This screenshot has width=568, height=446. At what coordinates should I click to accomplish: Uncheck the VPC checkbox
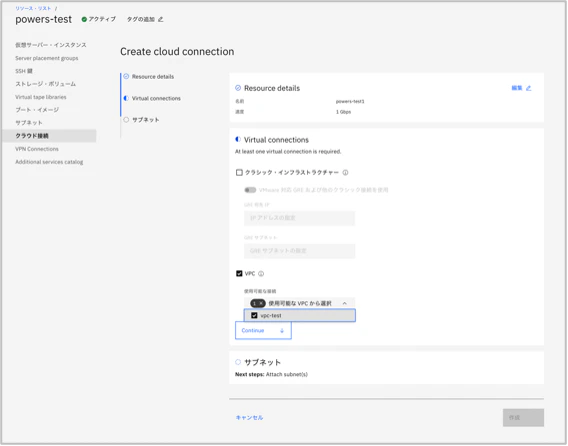point(239,274)
